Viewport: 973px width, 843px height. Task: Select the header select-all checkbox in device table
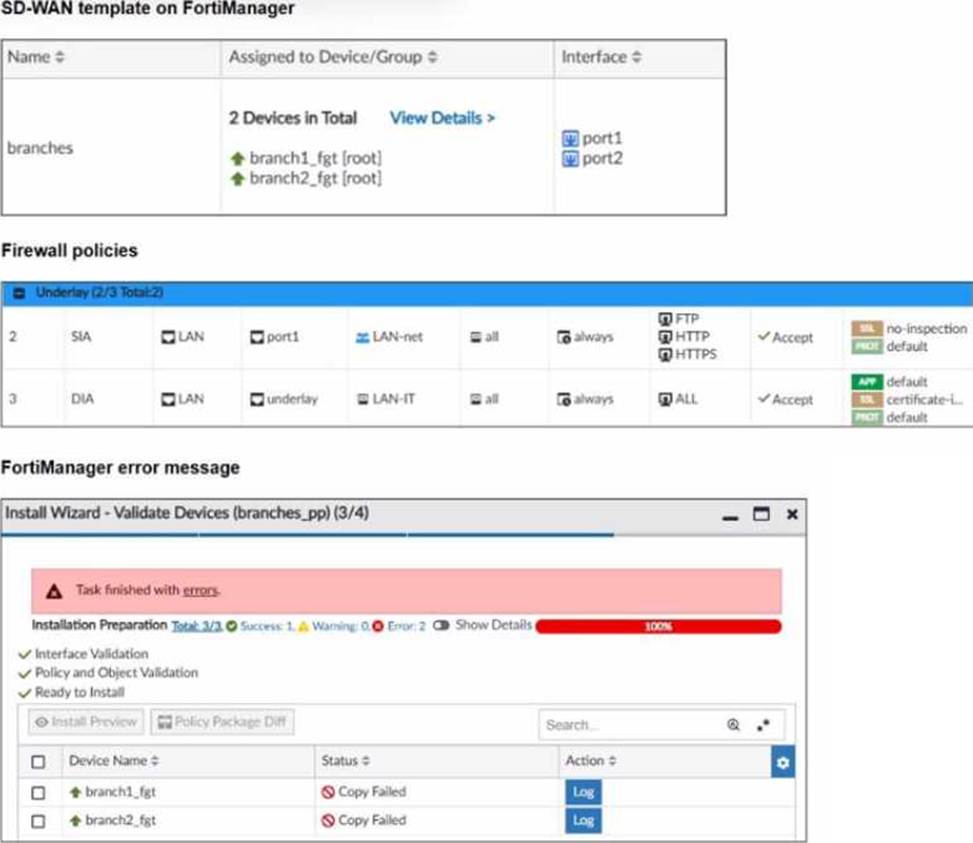tap(38, 762)
